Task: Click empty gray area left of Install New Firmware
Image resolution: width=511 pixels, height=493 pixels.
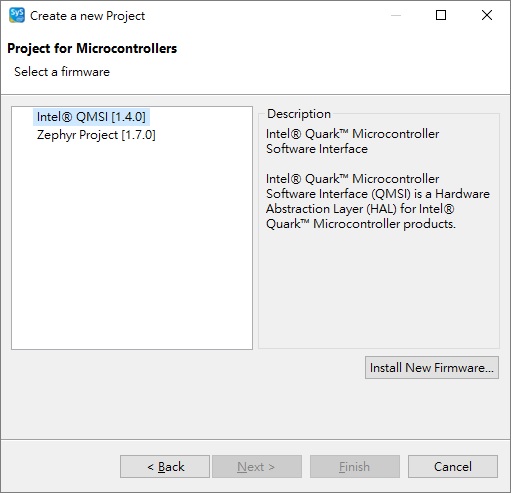Action: click(x=187, y=368)
